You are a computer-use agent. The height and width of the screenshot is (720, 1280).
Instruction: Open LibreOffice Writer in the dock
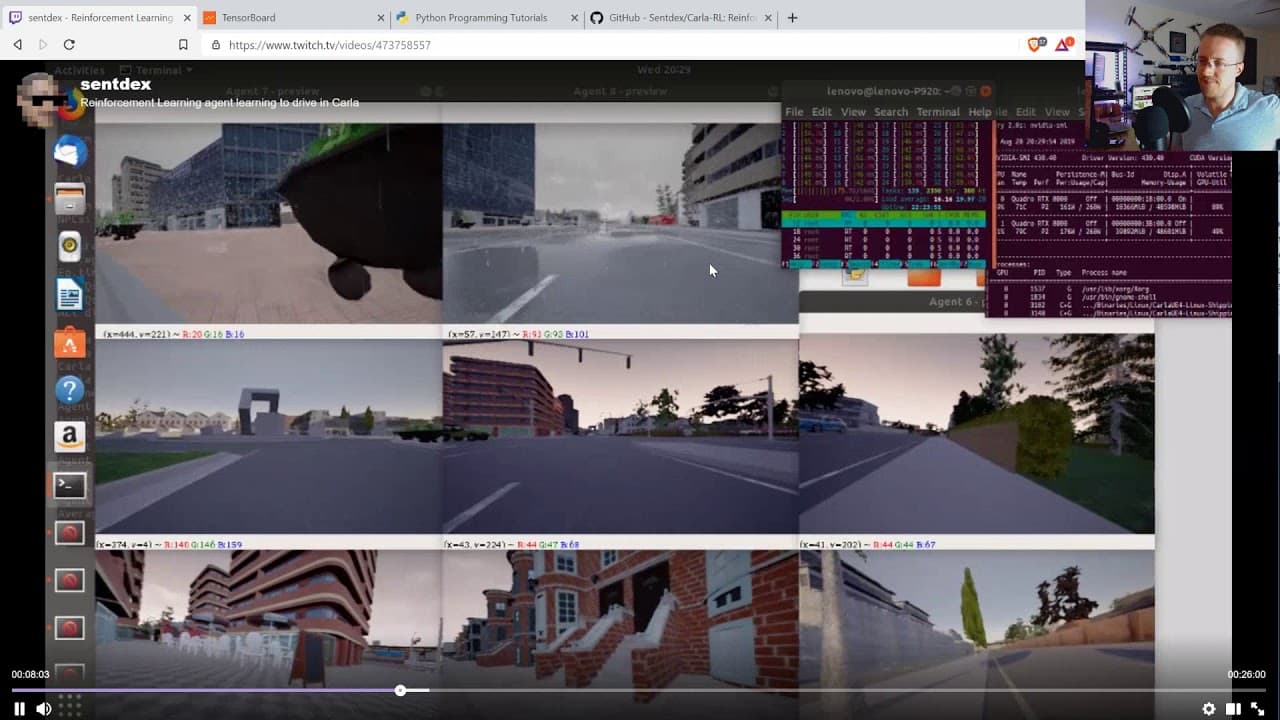(70, 294)
